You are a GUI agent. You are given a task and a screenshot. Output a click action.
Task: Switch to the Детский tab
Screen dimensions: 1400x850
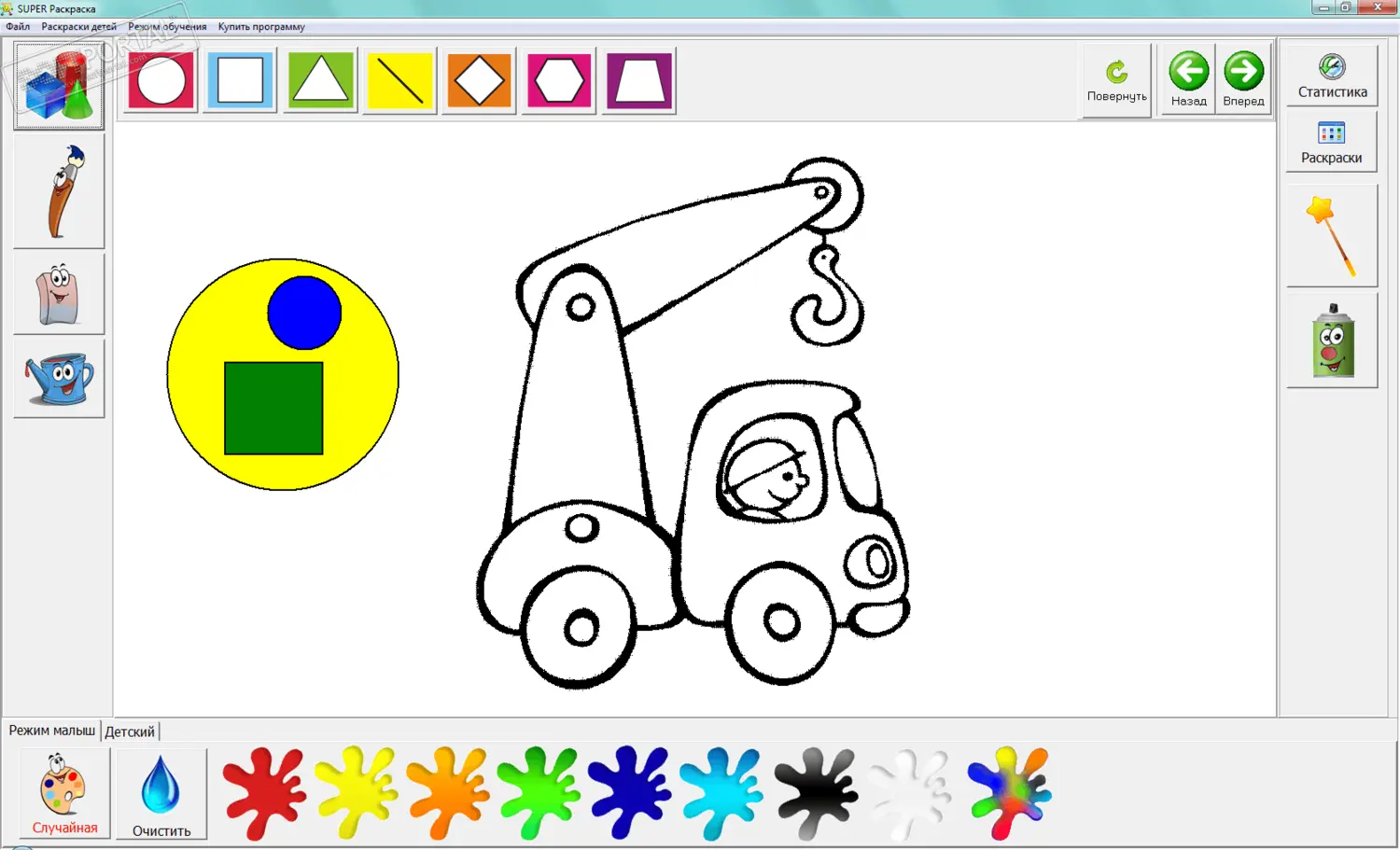tap(130, 732)
